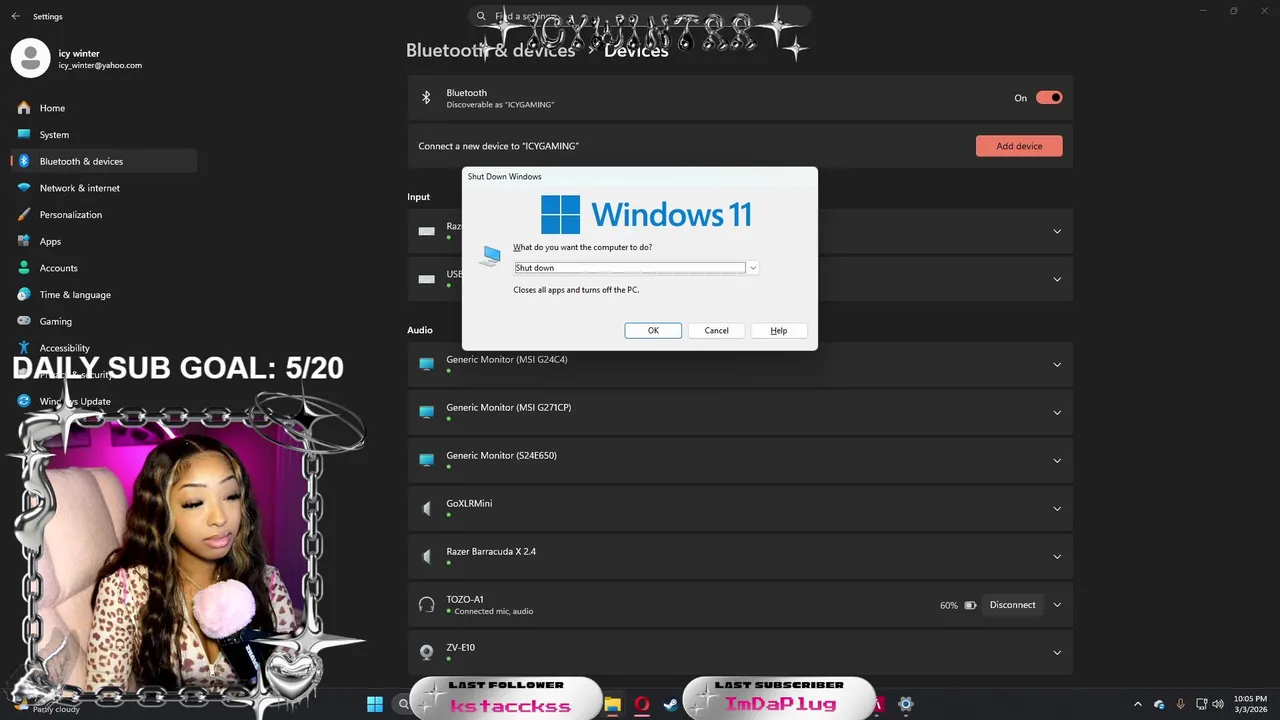
Task: Open Steam from taskbar
Action: pos(670,704)
